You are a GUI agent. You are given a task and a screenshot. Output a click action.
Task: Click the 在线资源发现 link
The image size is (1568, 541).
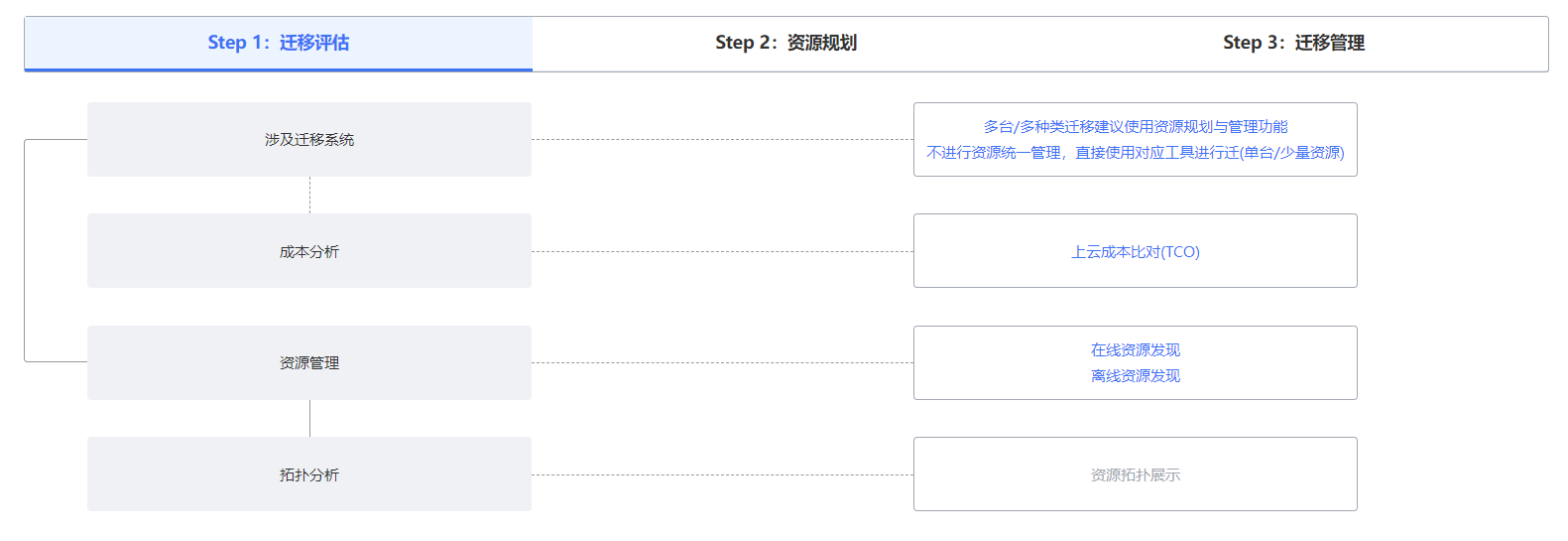tap(1136, 349)
